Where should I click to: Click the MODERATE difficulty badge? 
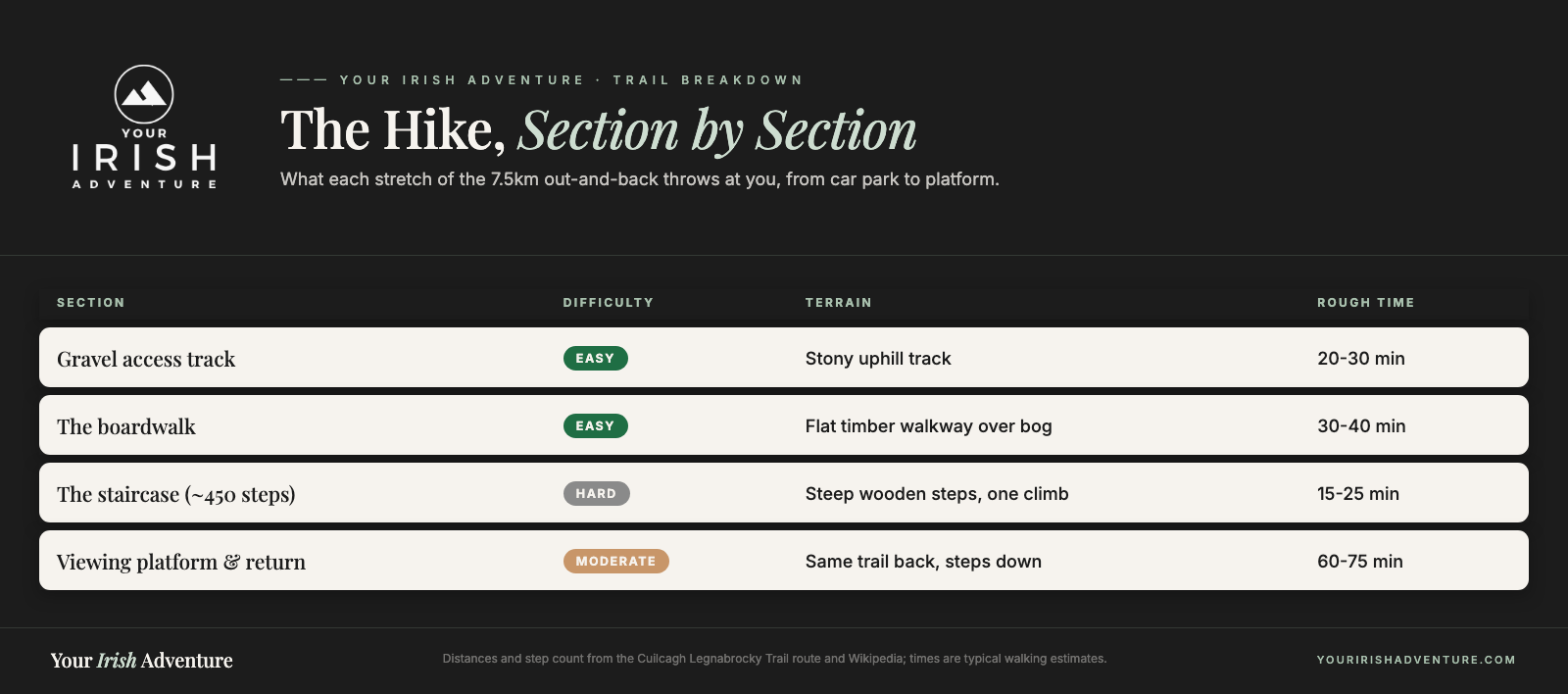(x=615, y=562)
